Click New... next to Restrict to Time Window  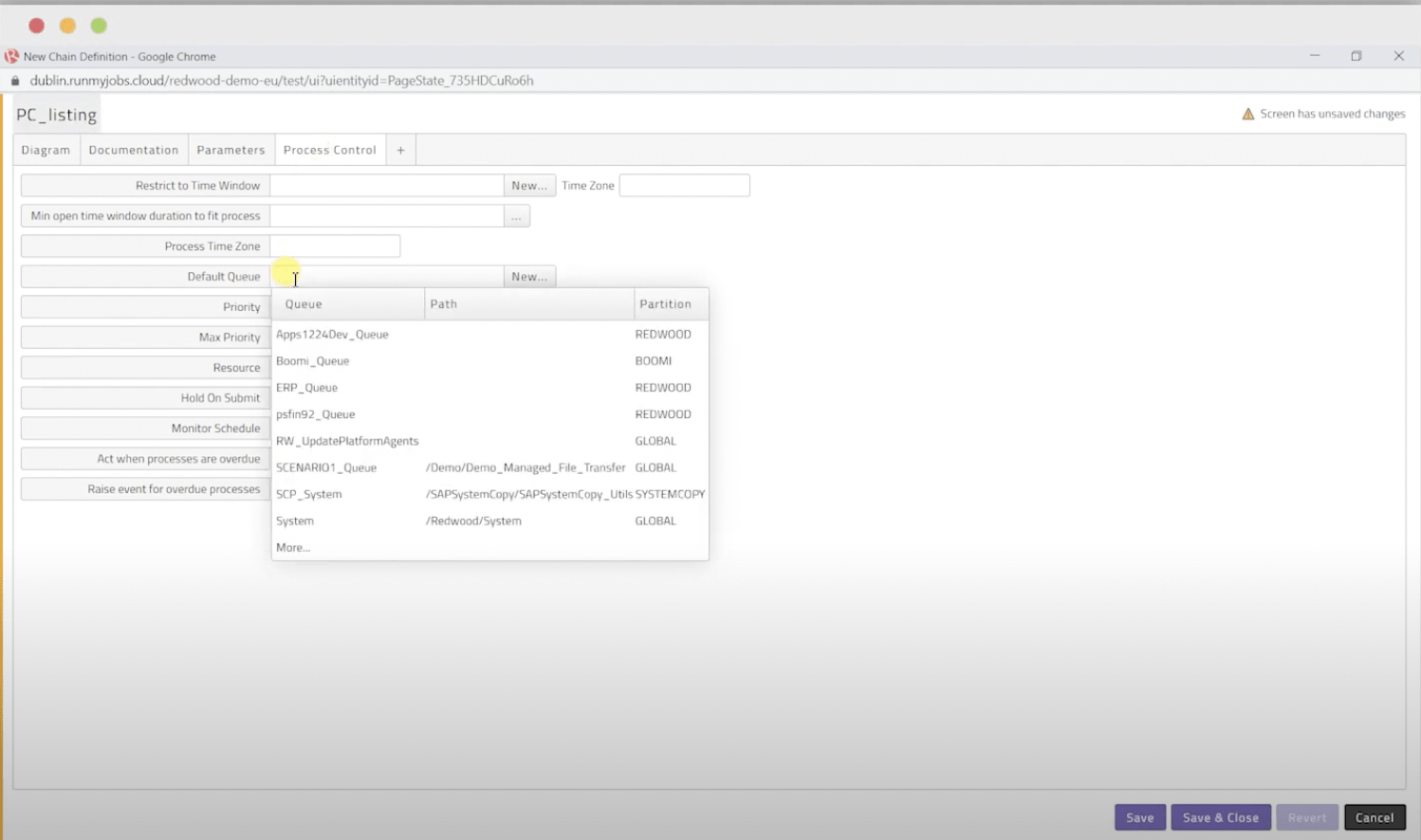point(529,185)
